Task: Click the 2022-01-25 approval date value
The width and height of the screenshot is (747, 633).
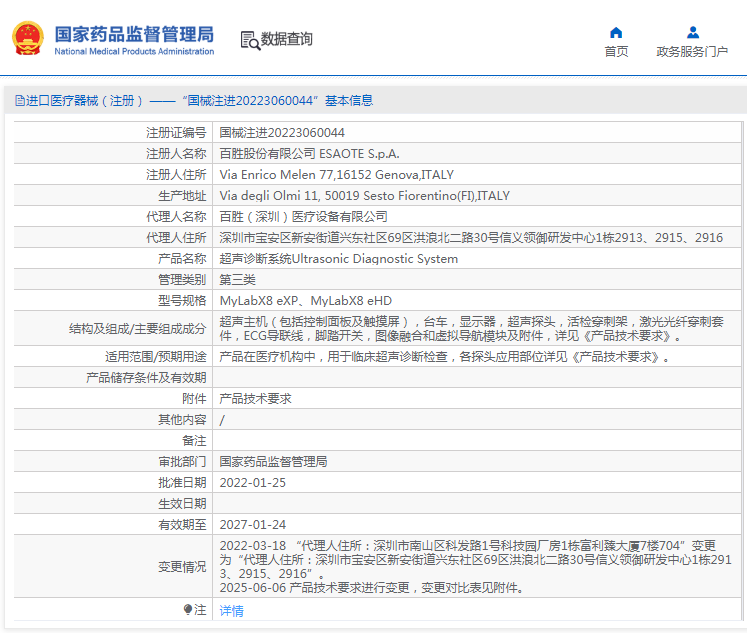Action: 252,482
